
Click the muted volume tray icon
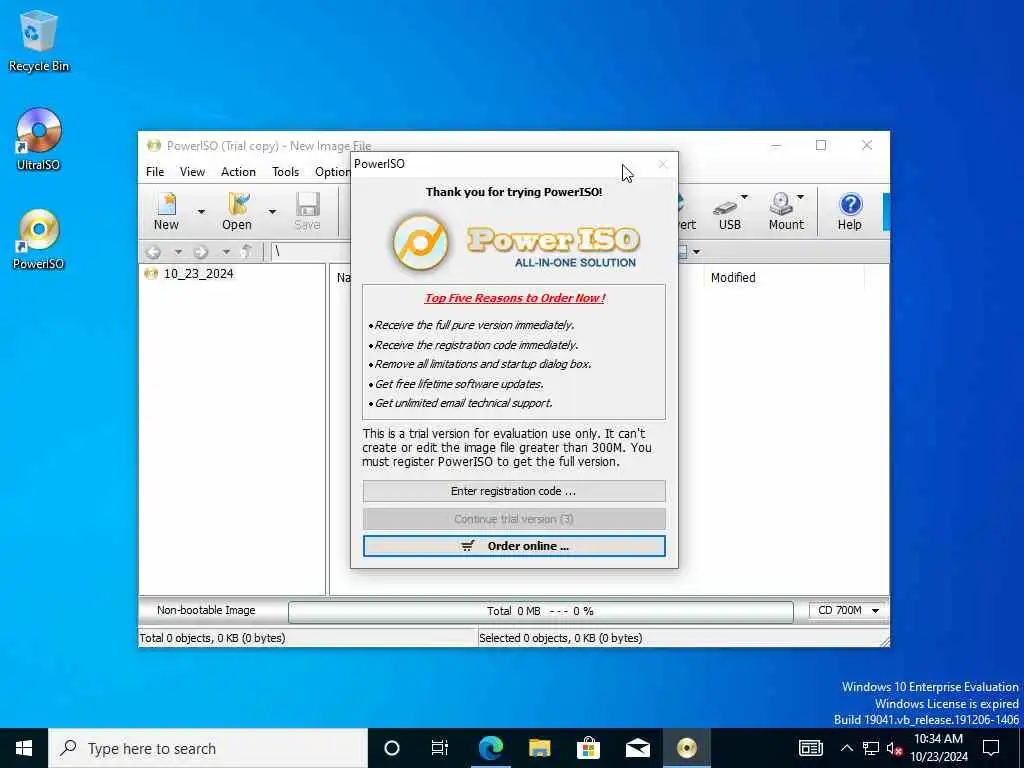pyautogui.click(x=894, y=749)
